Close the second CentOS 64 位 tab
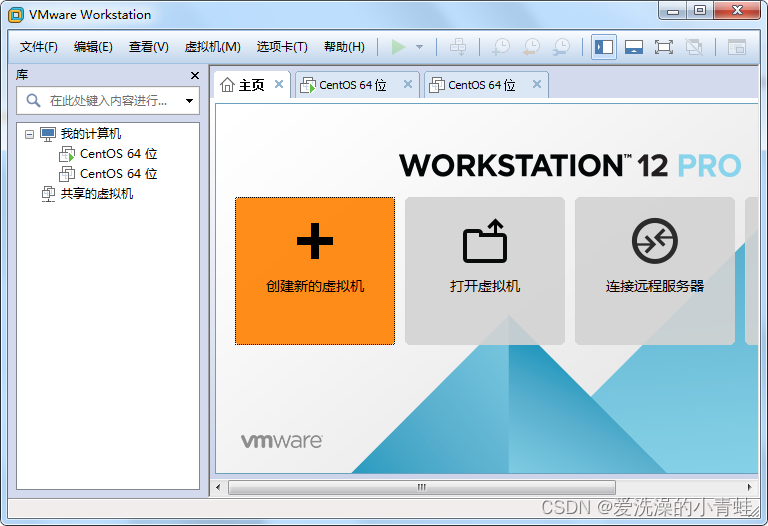Image resolution: width=768 pixels, height=526 pixels. 537,84
